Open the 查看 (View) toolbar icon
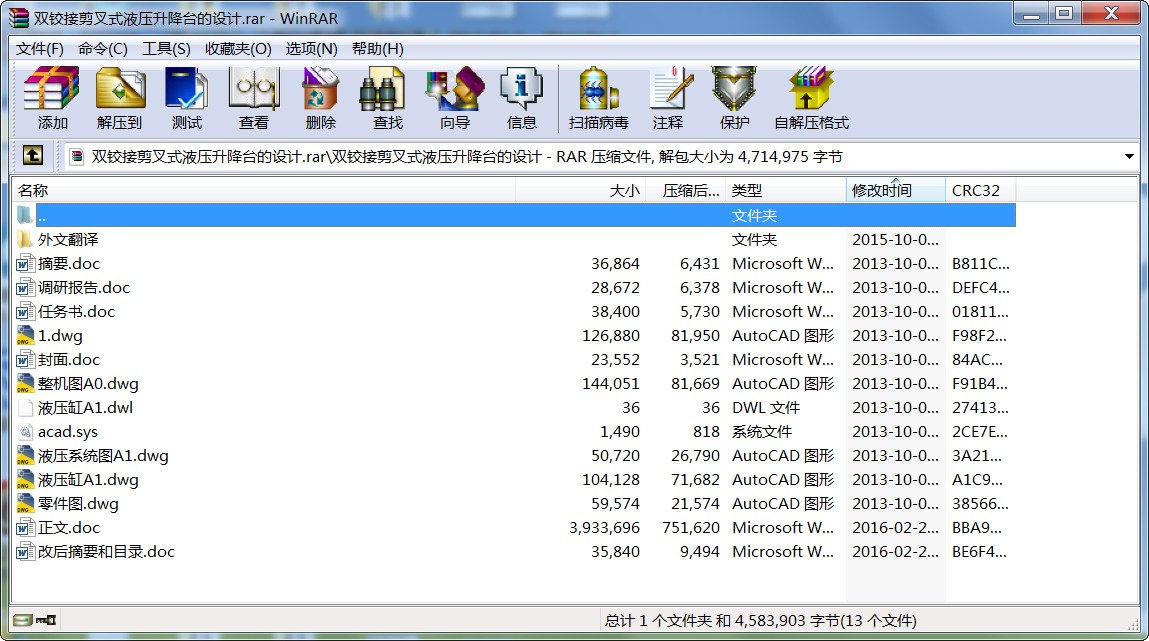 (x=253, y=98)
